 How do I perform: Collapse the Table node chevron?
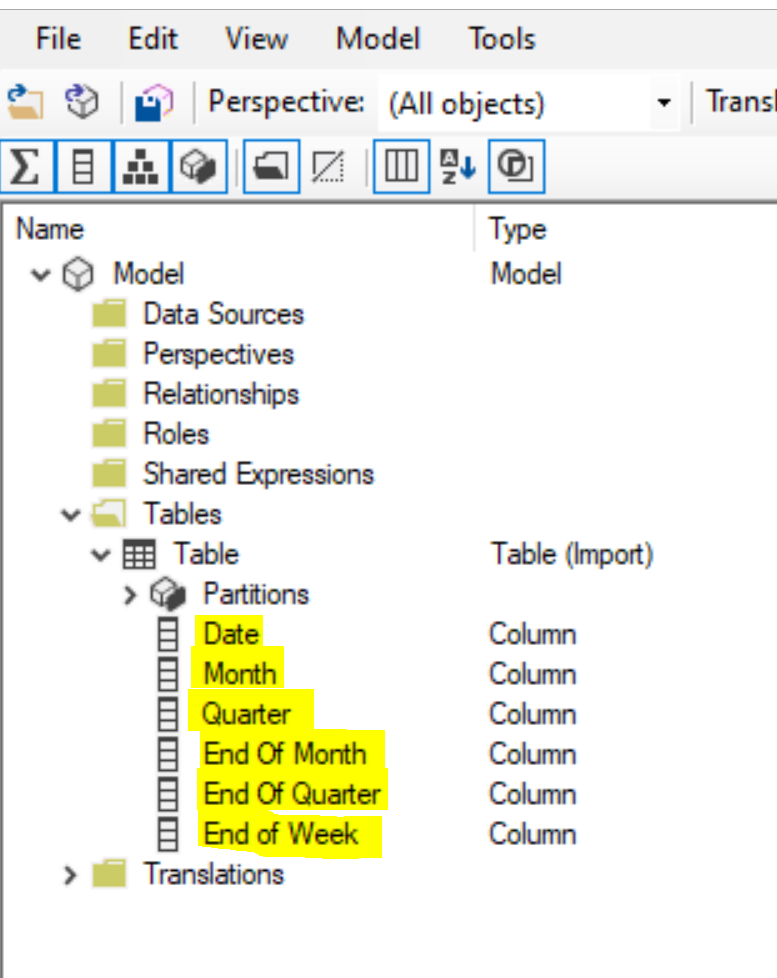100,554
